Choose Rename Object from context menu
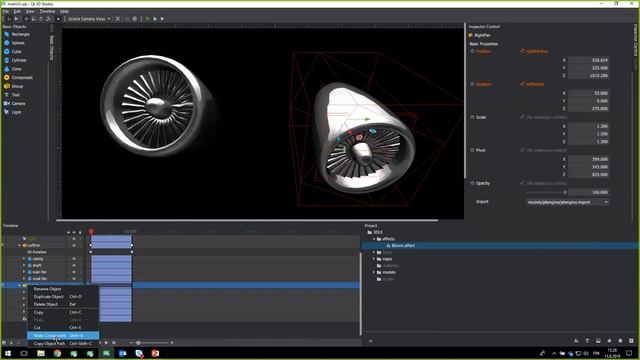640x360 pixels. 63,289
